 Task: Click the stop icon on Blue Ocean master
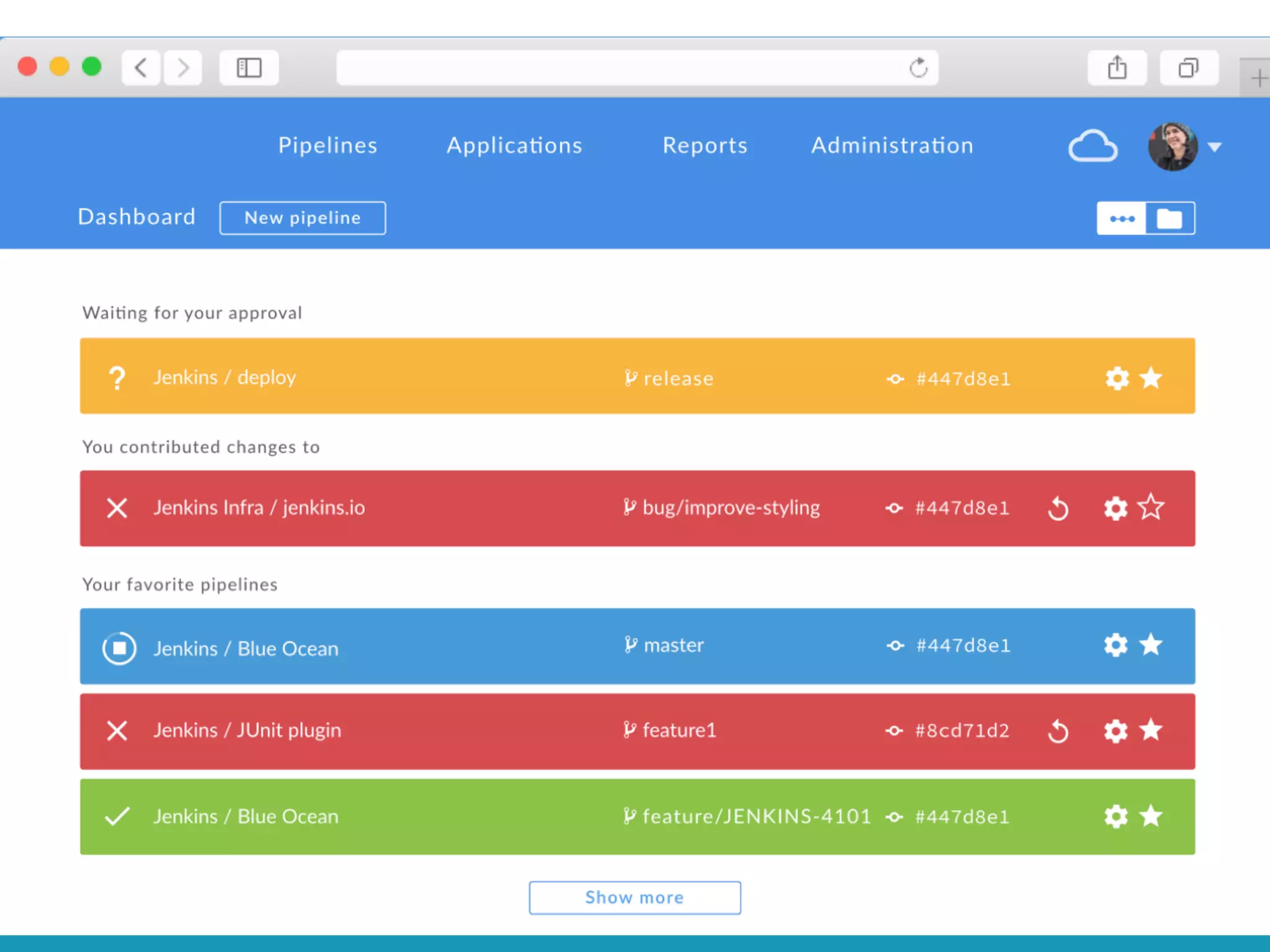tap(119, 648)
